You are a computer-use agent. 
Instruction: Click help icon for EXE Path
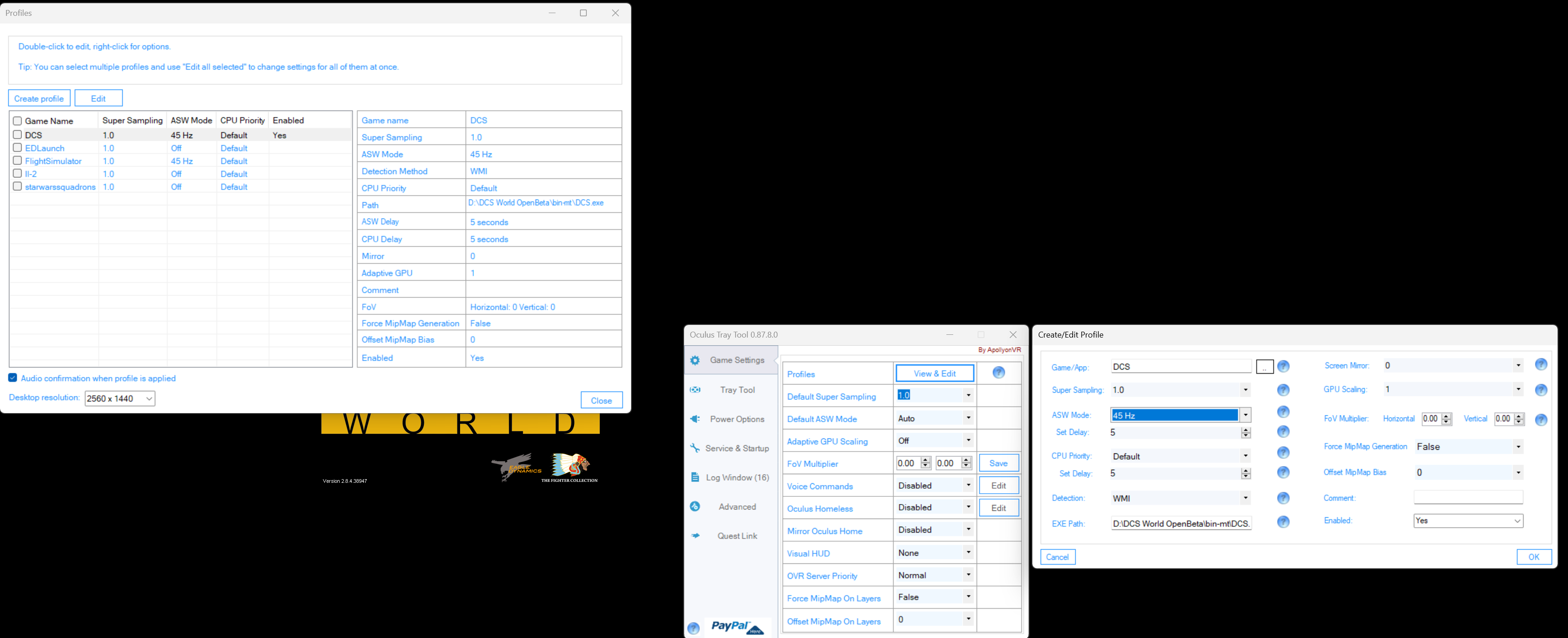coord(1283,522)
